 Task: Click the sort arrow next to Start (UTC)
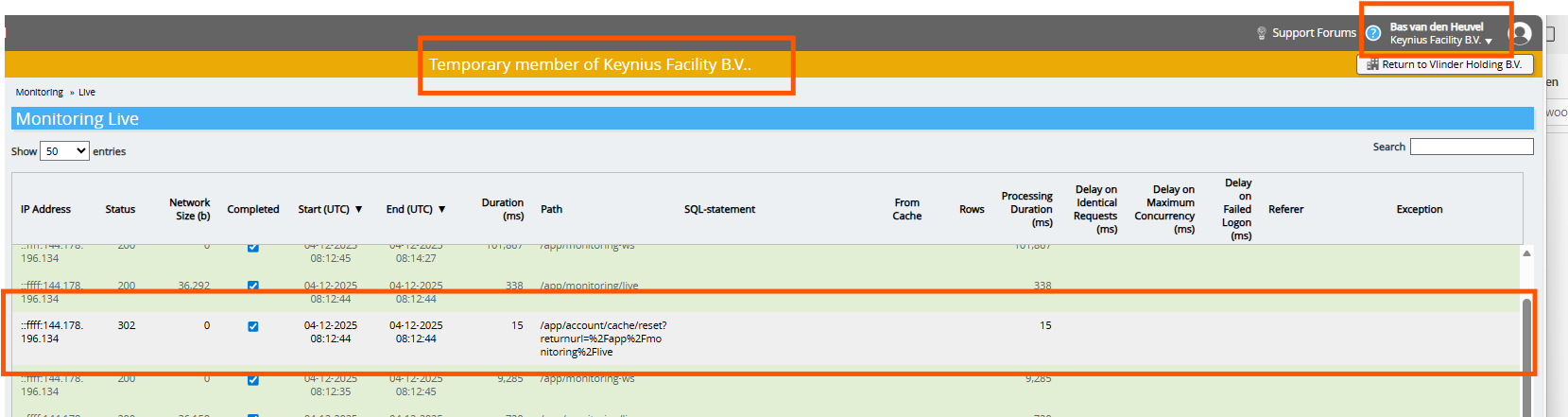358,209
